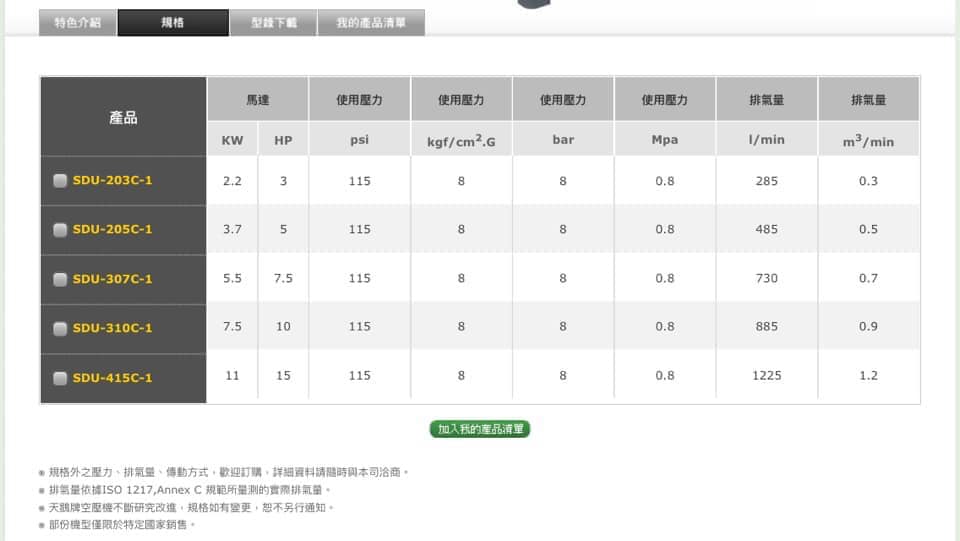
Task: Tick the SDU-205C-1 checkbox
Action: pyautogui.click(x=60, y=230)
